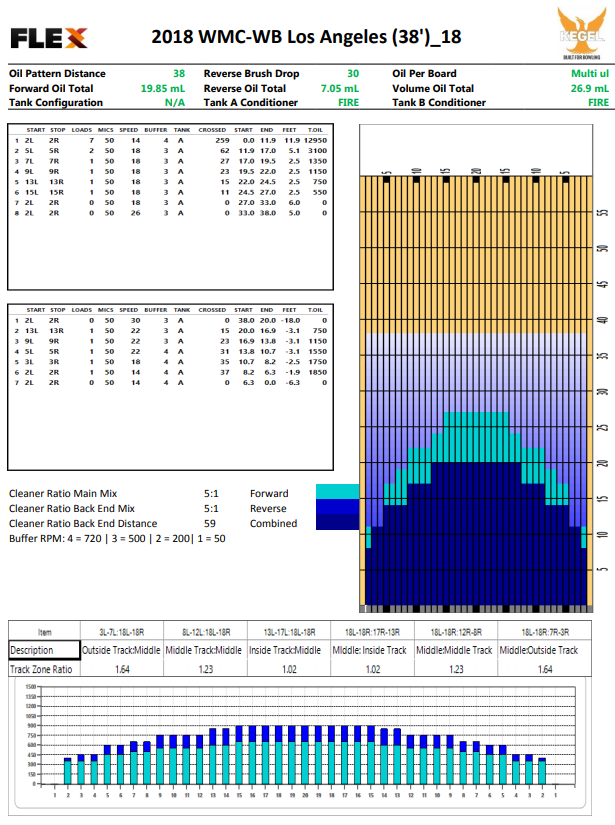Click the blue Reverse legend swatch
Screen dimensions: 615x825
337,507
